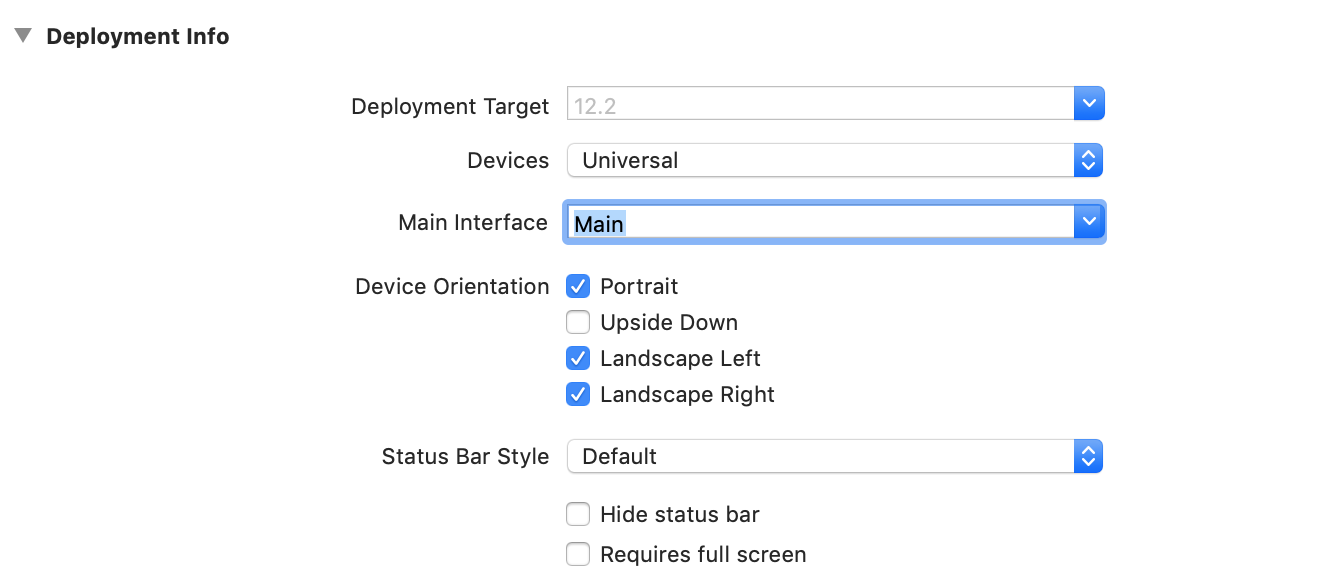This screenshot has height=588, width=1324.
Task: Expand the Main Interface combo box arrow
Action: (1089, 222)
